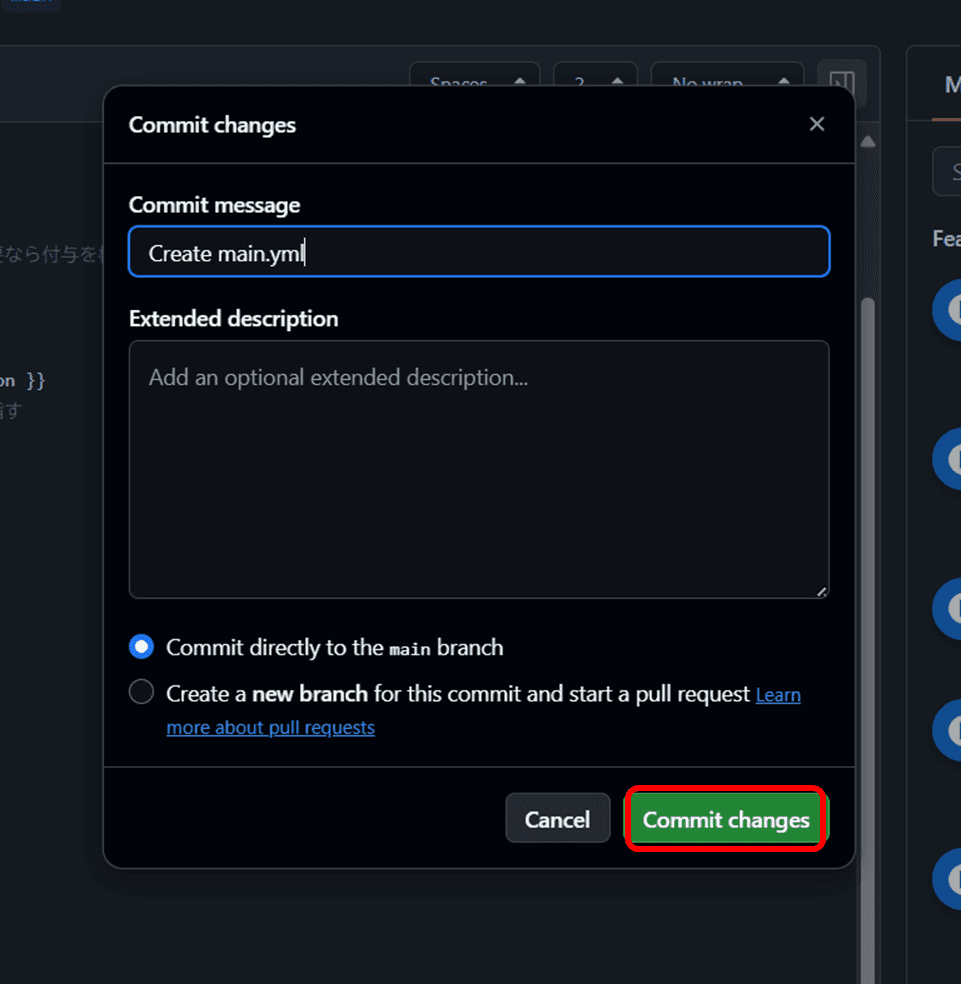Open the Spaces indent mode dropdown
The height and width of the screenshot is (984, 961).
(x=475, y=82)
